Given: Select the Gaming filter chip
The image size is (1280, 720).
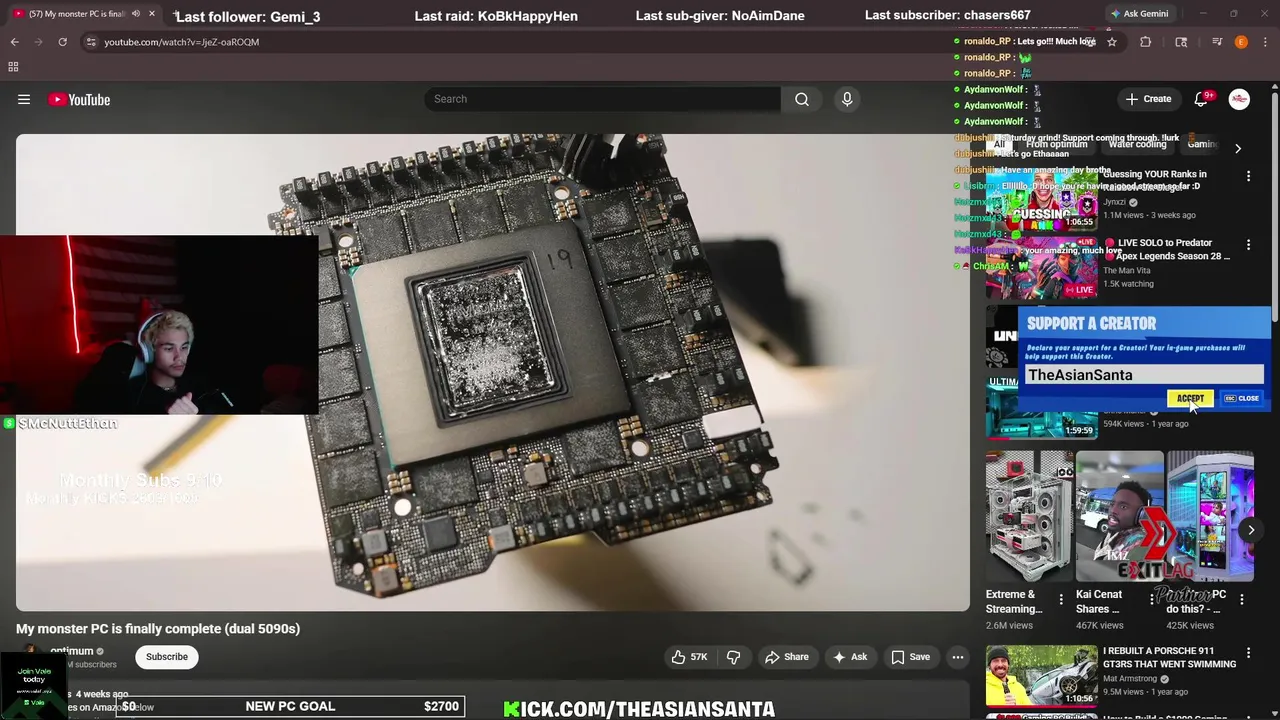Looking at the screenshot, I should (1201, 145).
